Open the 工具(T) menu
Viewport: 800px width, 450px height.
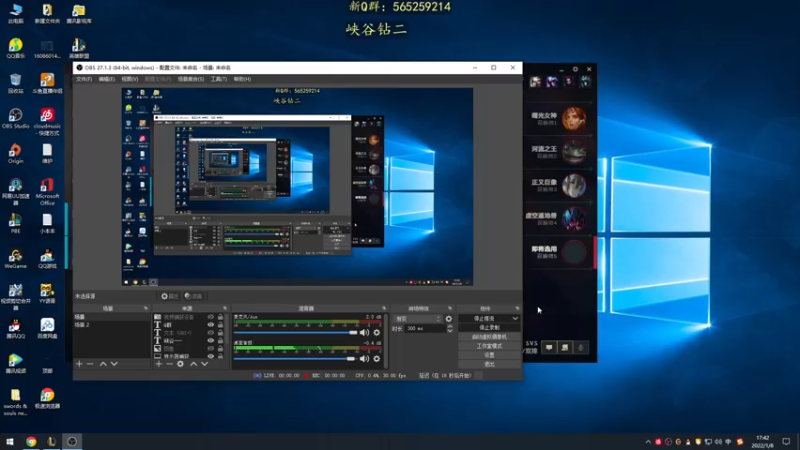[x=217, y=78]
